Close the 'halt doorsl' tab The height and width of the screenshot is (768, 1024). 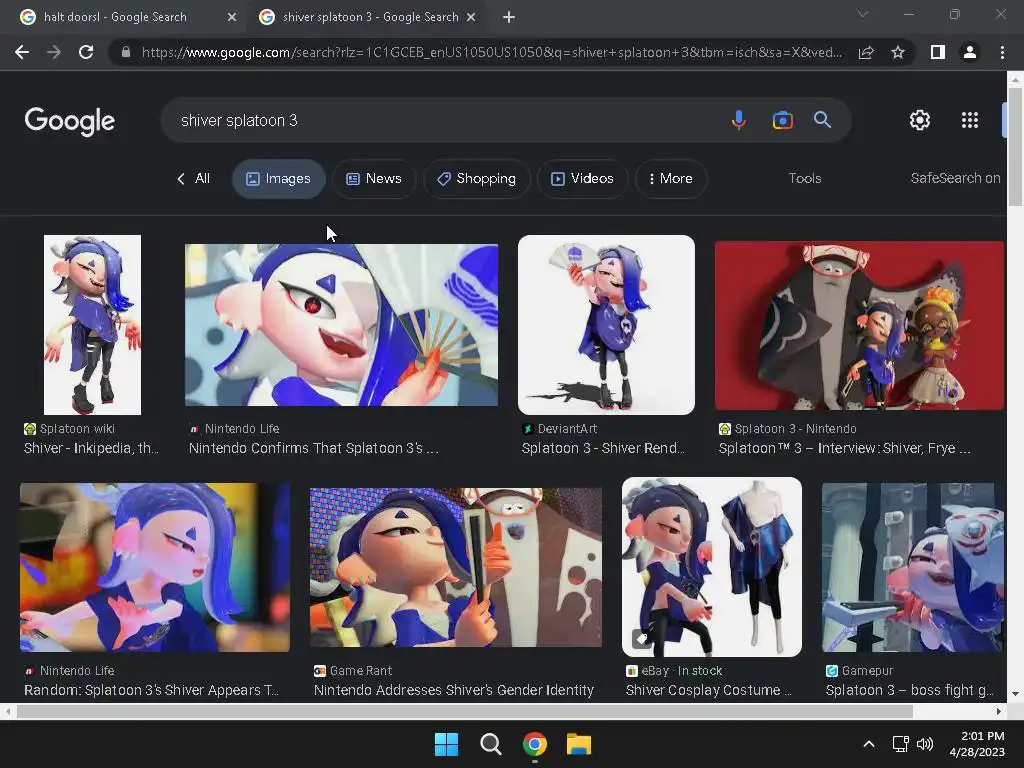[232, 17]
